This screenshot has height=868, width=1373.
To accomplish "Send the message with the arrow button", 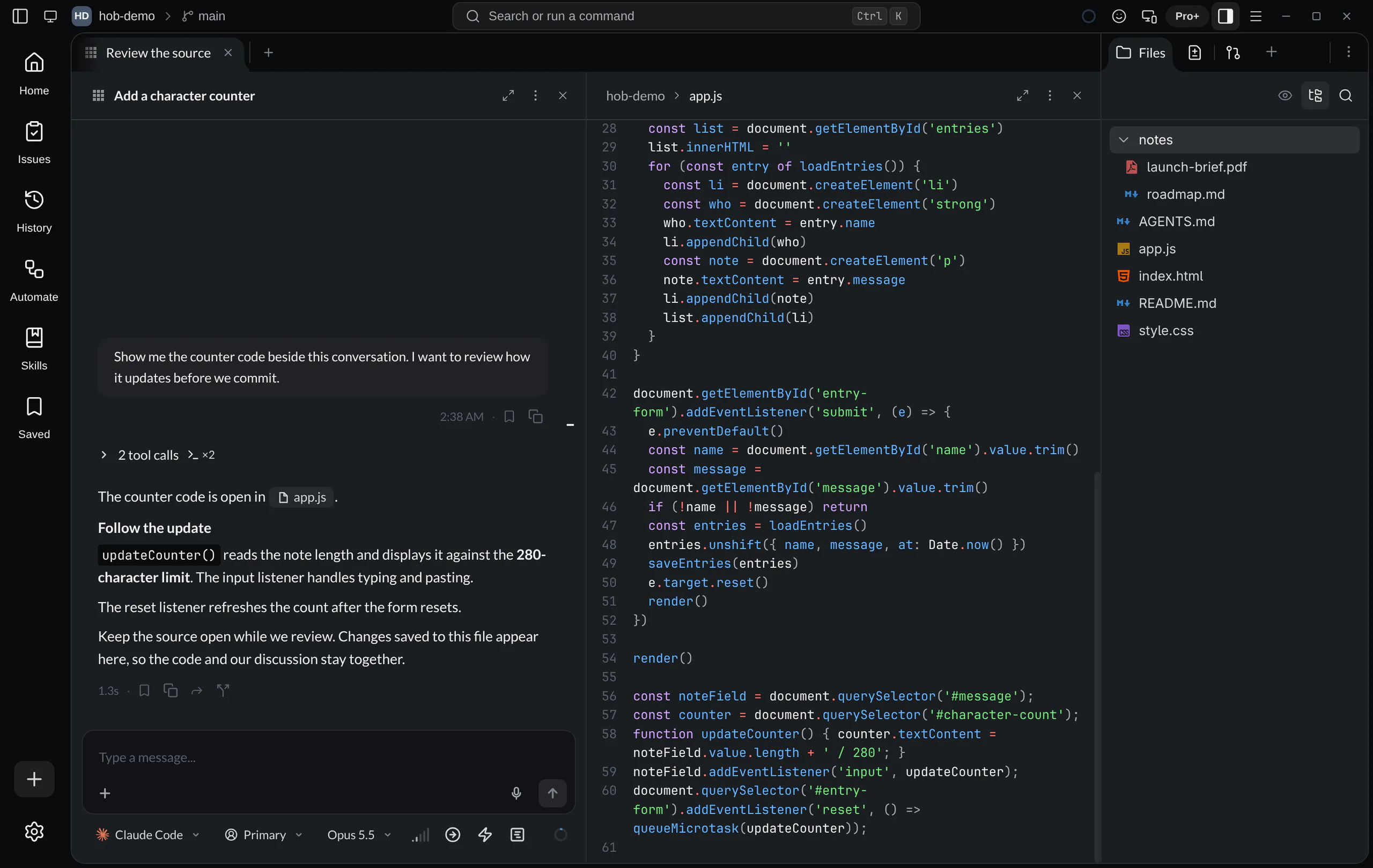I will 552,793.
